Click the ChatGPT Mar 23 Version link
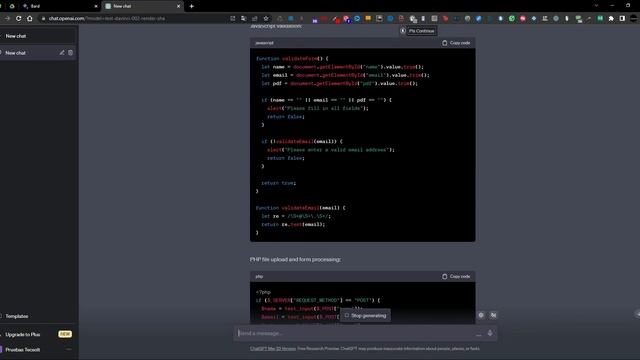The width and height of the screenshot is (640, 360). 273,349
